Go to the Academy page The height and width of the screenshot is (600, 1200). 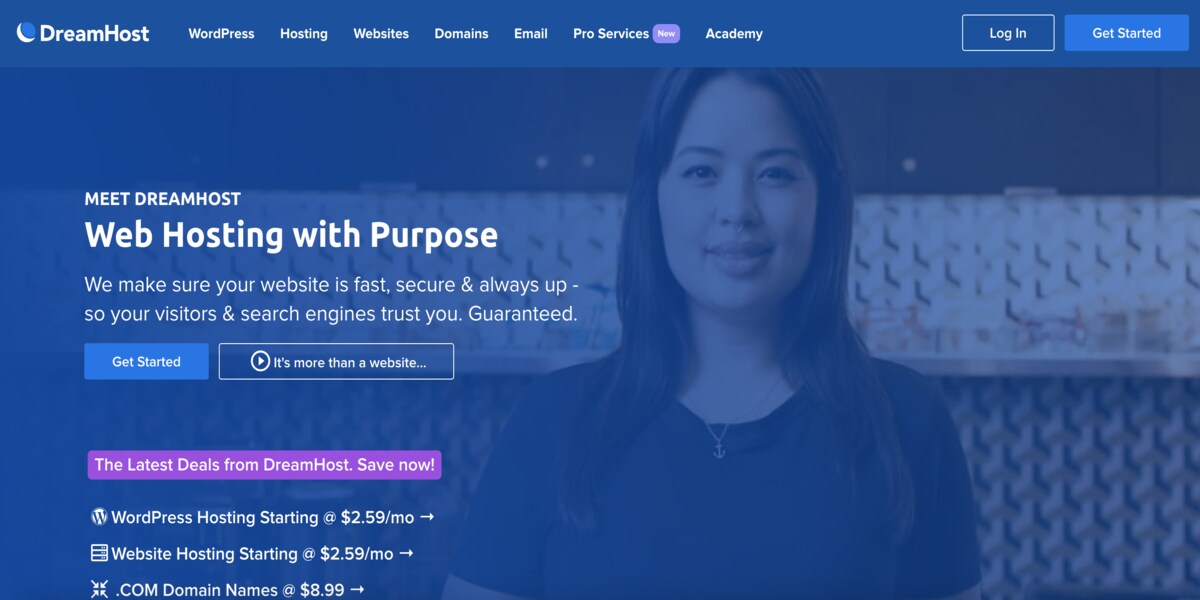tap(734, 33)
